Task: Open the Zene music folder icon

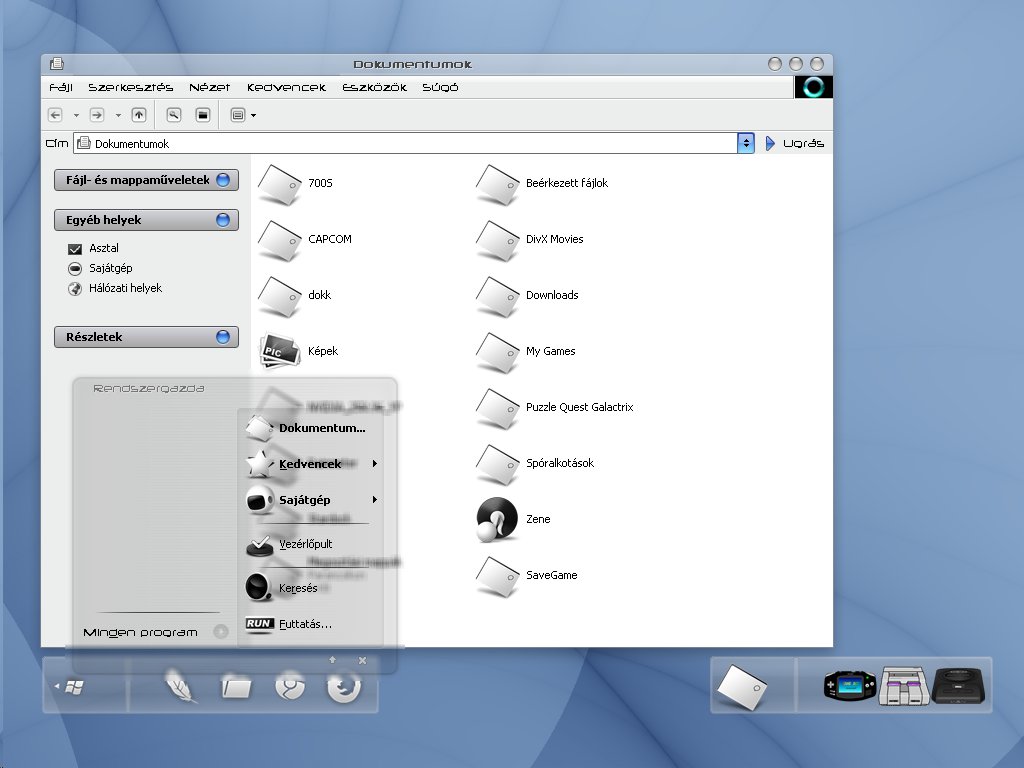Action: pyautogui.click(x=497, y=520)
